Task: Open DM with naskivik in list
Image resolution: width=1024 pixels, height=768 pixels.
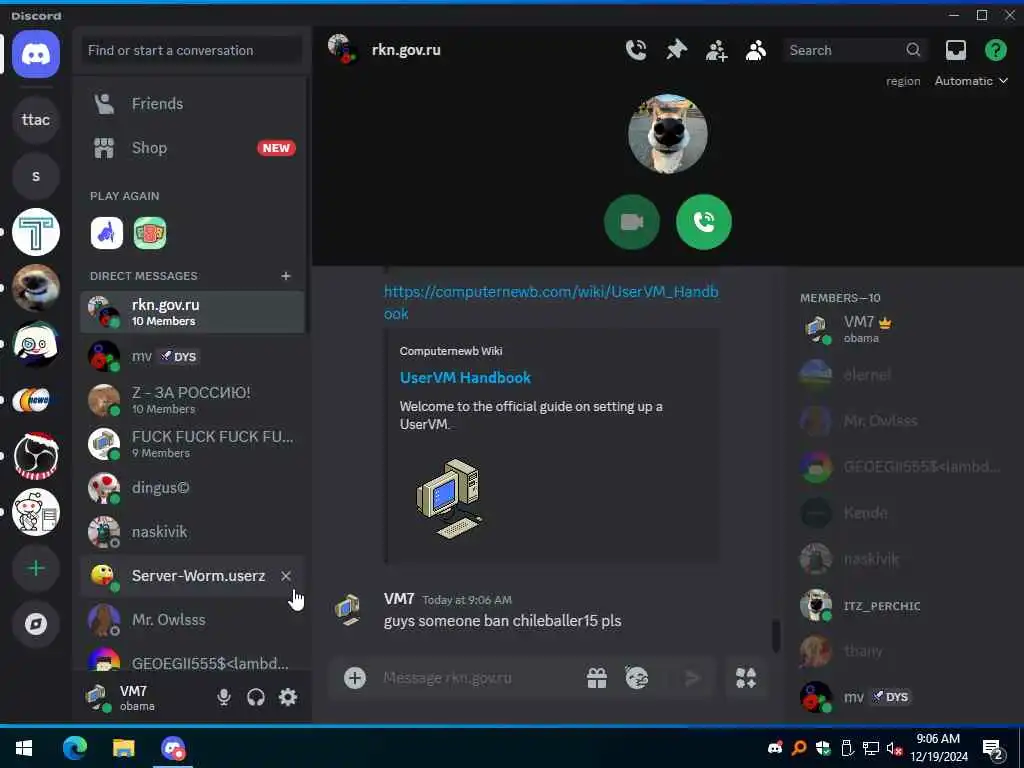Action: click(x=193, y=532)
